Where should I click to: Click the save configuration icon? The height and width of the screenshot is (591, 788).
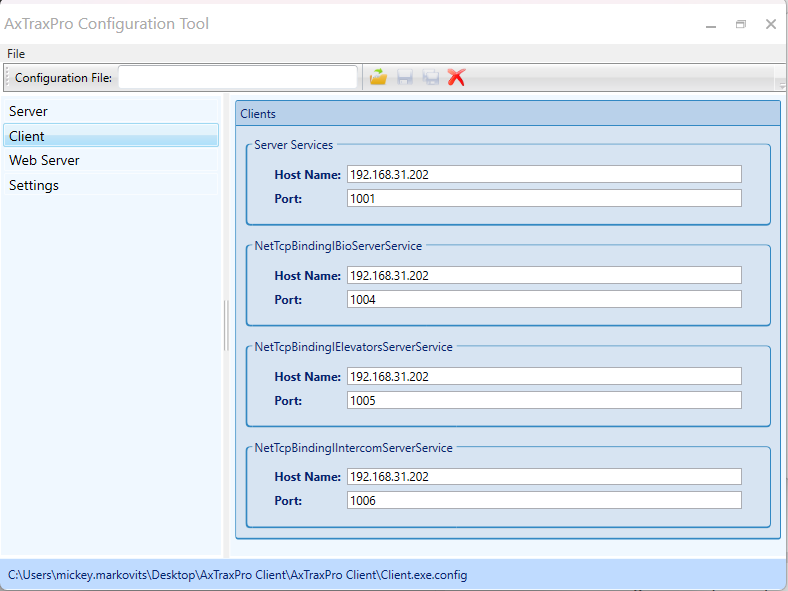(405, 77)
